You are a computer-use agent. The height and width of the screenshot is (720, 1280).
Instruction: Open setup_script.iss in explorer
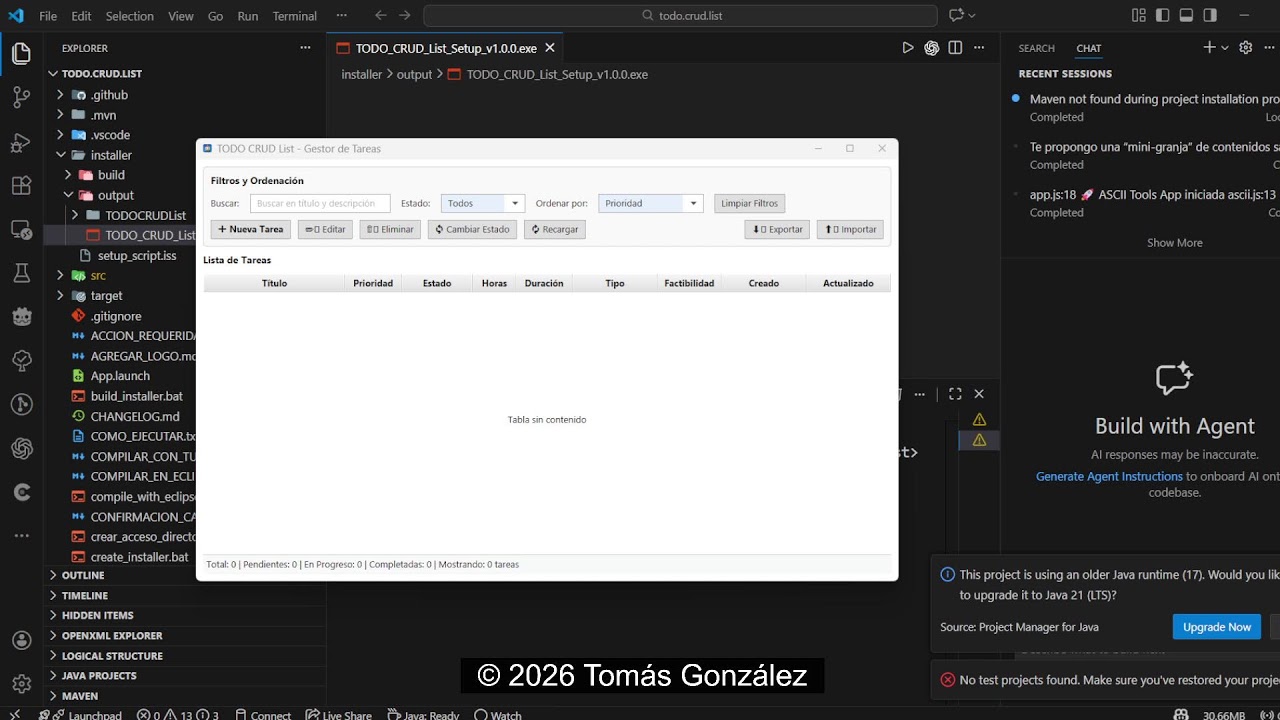click(x=137, y=255)
